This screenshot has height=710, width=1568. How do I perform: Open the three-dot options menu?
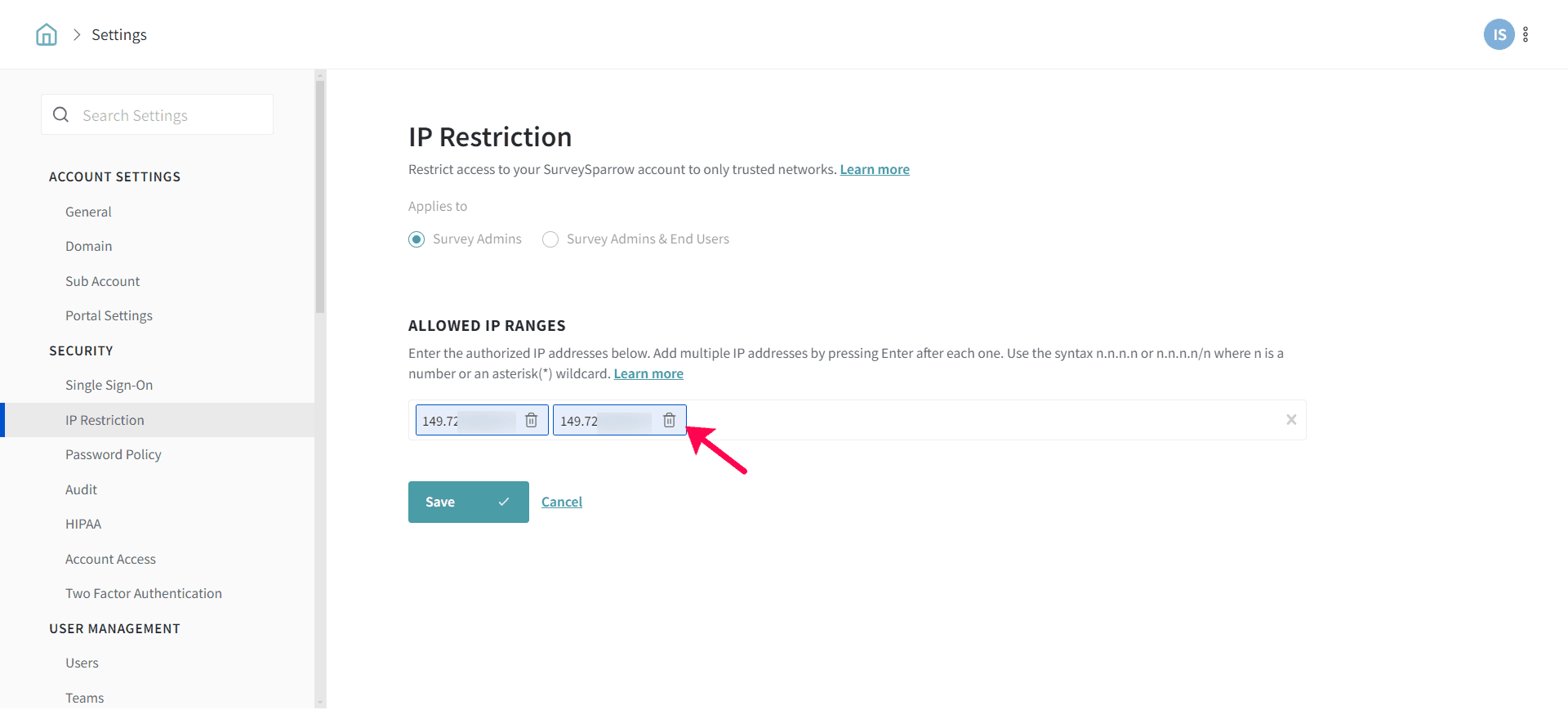point(1526,34)
